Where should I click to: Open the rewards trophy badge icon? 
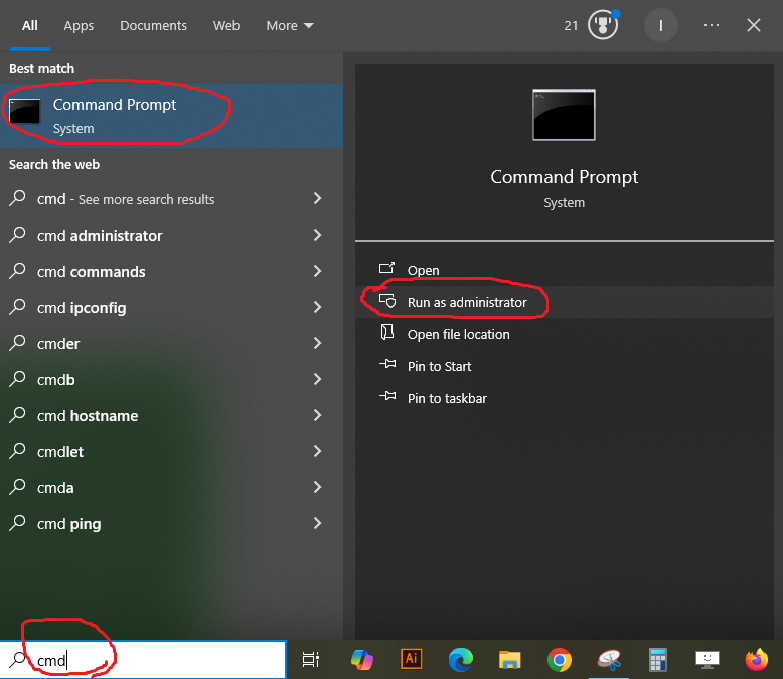pyautogui.click(x=603, y=24)
